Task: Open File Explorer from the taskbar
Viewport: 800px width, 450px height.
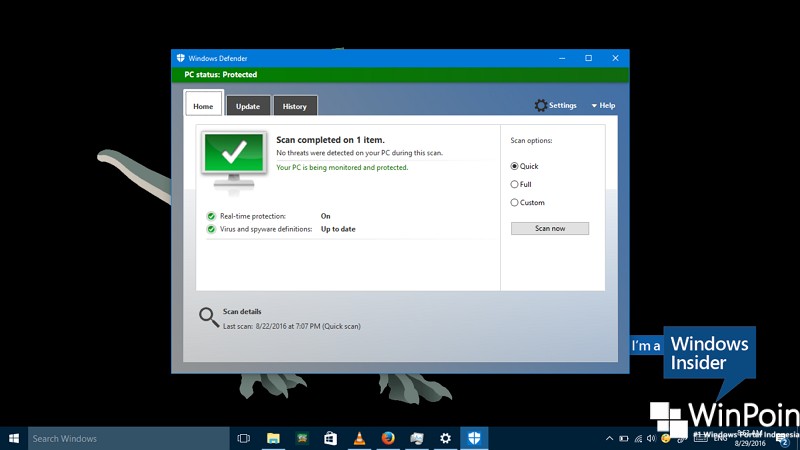Action: [x=273, y=438]
